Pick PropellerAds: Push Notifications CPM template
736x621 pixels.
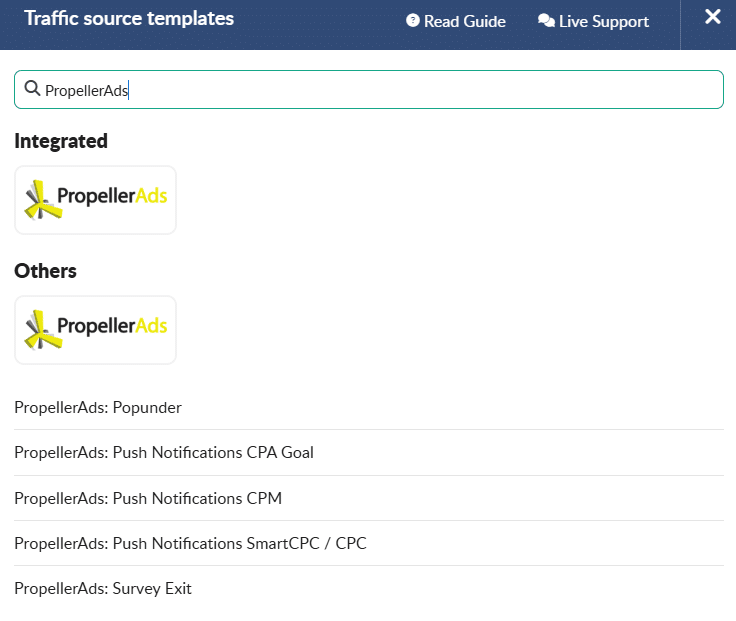pos(154,498)
